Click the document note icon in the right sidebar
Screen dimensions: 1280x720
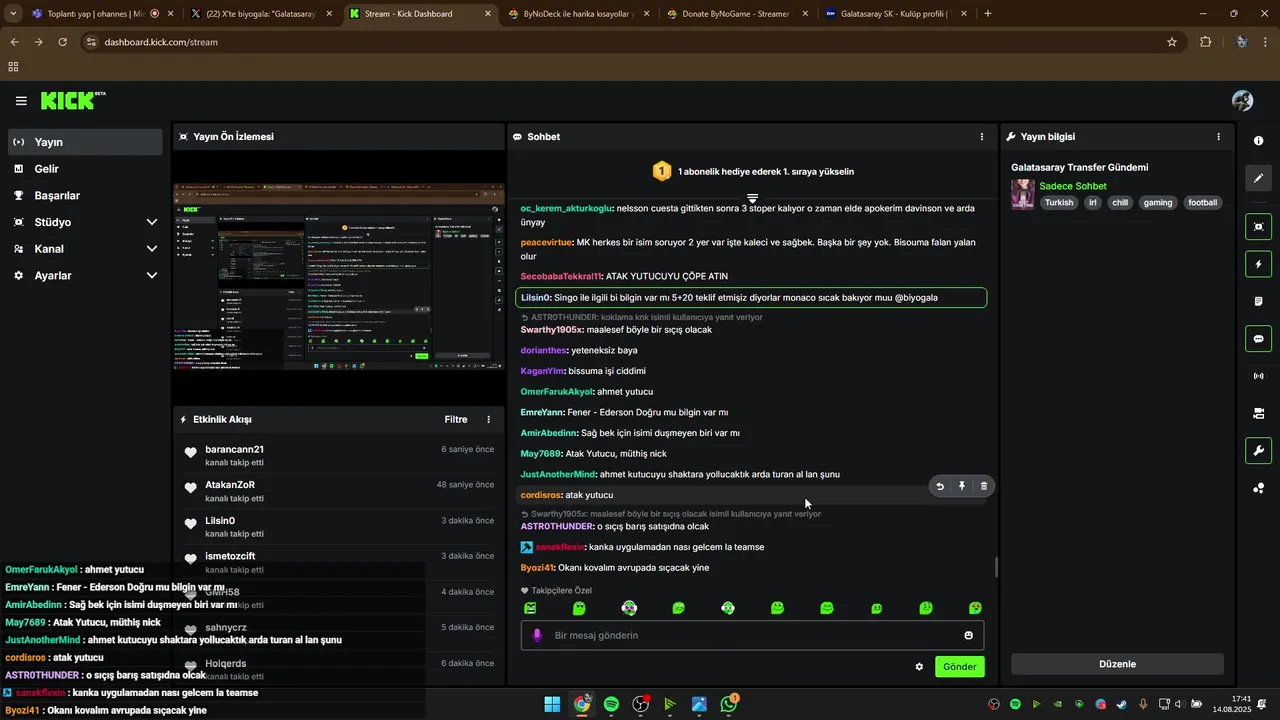click(x=1258, y=301)
